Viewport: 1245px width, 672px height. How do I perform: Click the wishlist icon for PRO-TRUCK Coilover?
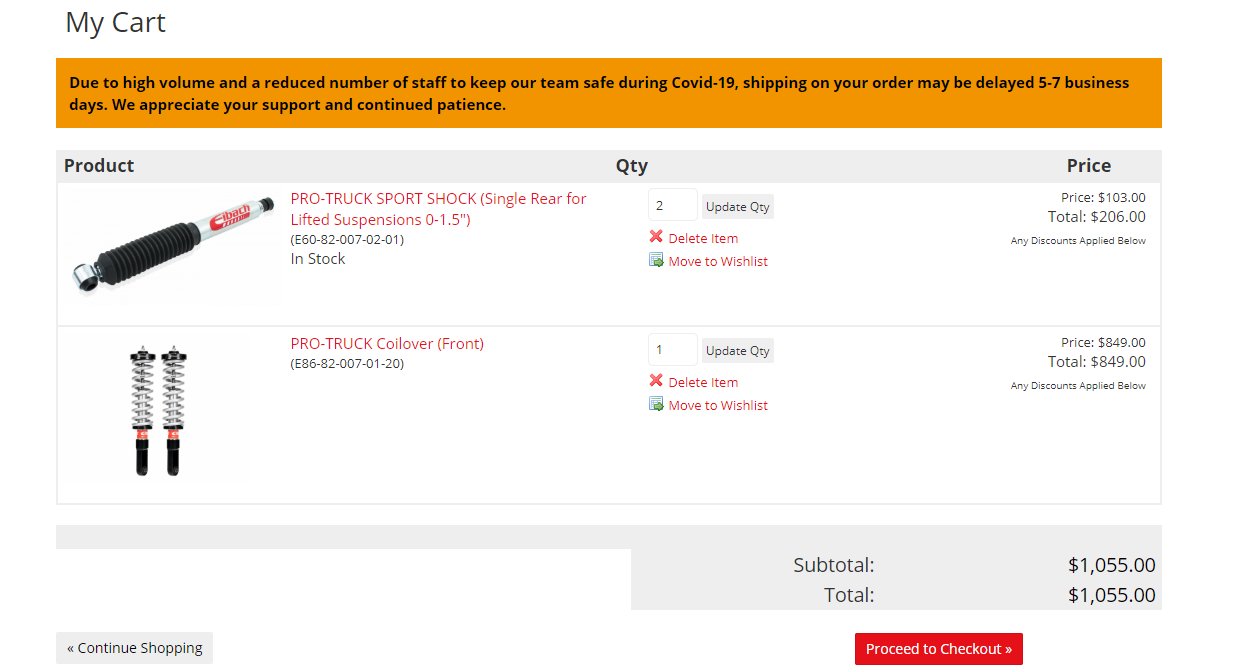tap(656, 404)
